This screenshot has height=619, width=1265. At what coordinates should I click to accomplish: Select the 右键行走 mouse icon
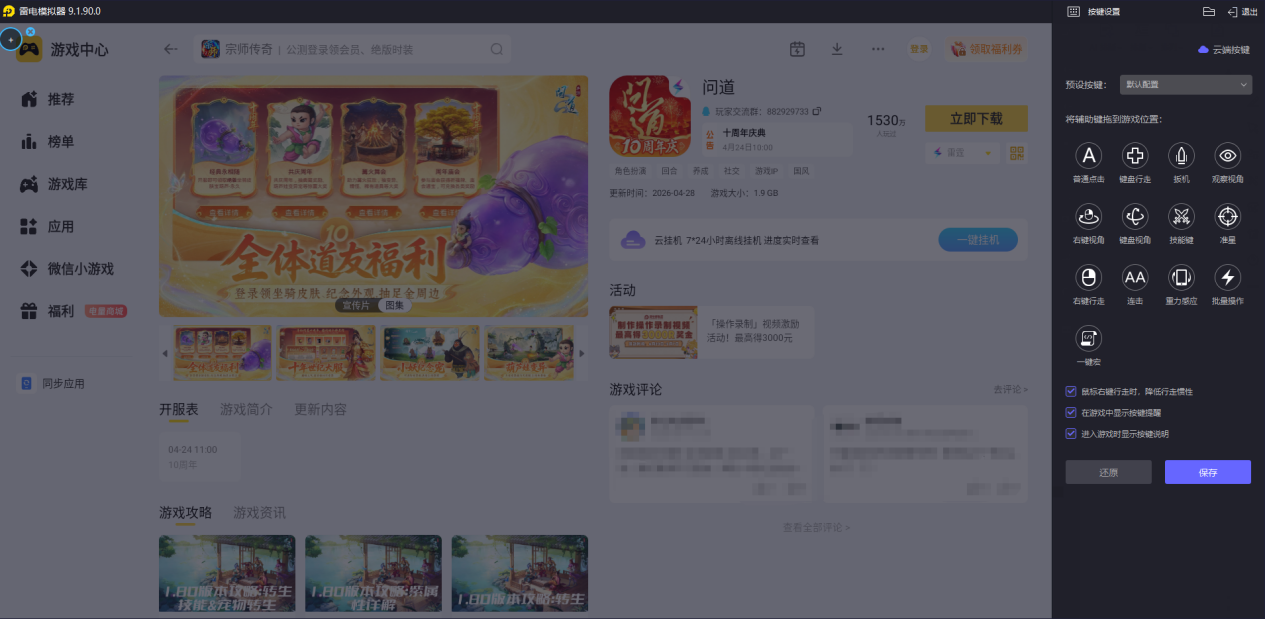click(1089, 277)
